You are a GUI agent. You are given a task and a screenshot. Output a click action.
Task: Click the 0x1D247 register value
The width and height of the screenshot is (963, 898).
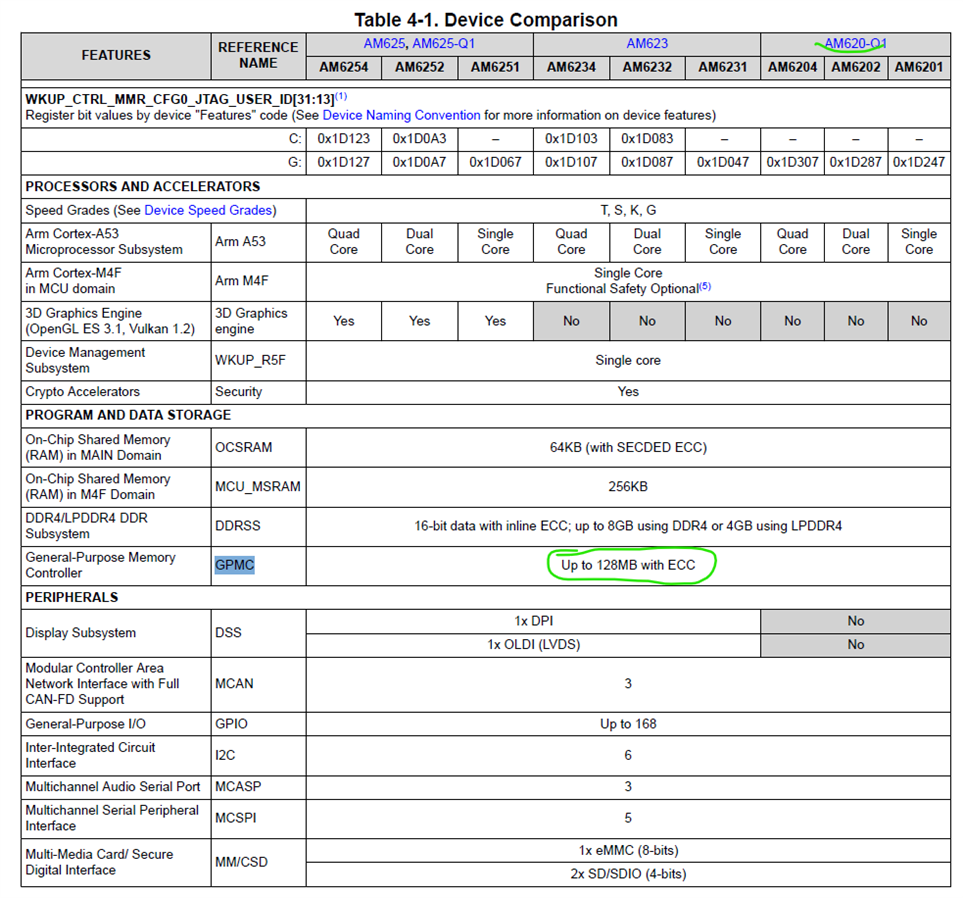(x=919, y=162)
